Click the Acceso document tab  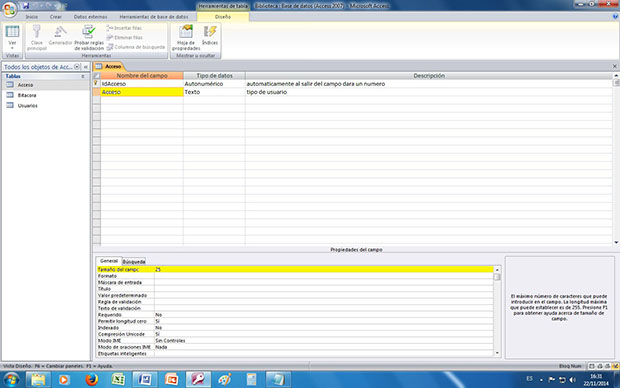(109, 66)
